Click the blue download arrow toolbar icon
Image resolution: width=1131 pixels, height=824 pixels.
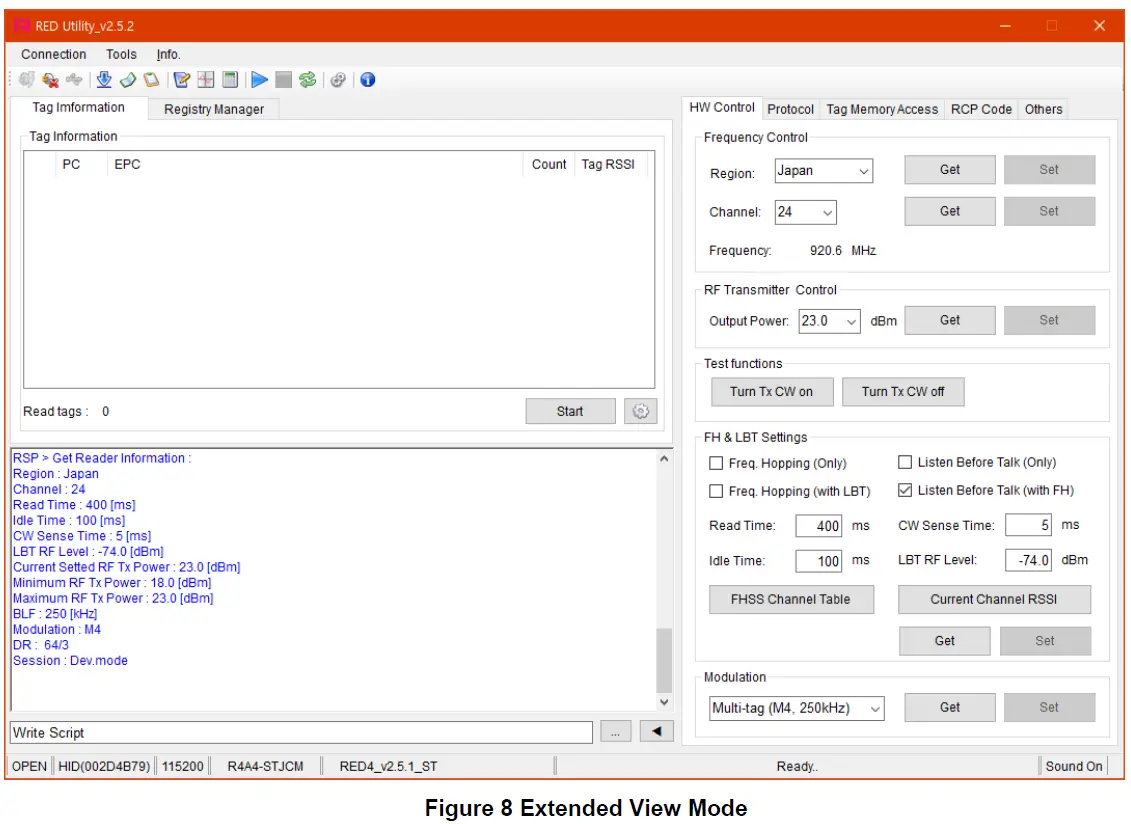pyautogui.click(x=104, y=80)
